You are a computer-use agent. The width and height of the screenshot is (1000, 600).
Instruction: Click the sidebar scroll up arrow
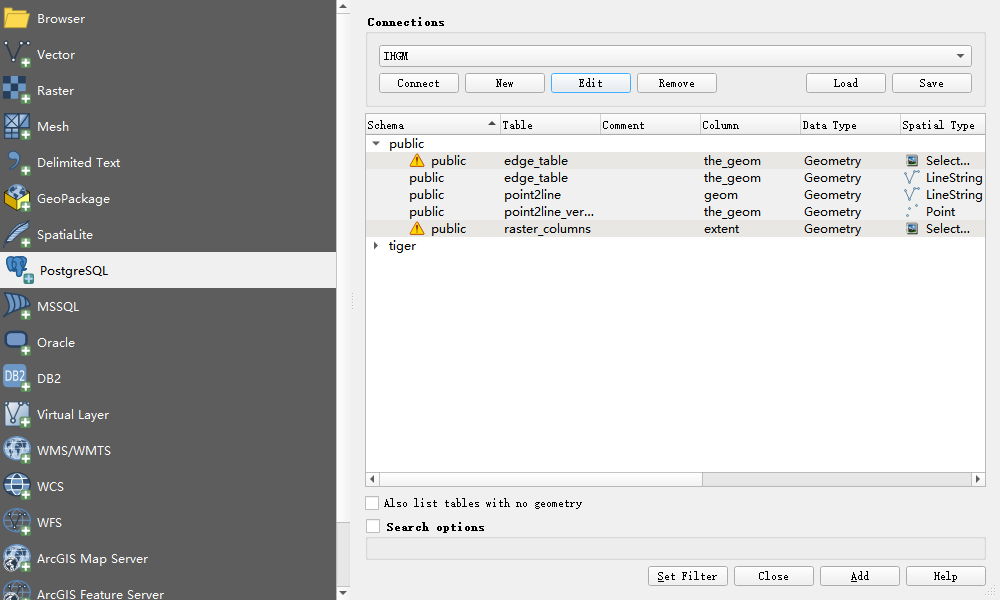[x=343, y=6]
